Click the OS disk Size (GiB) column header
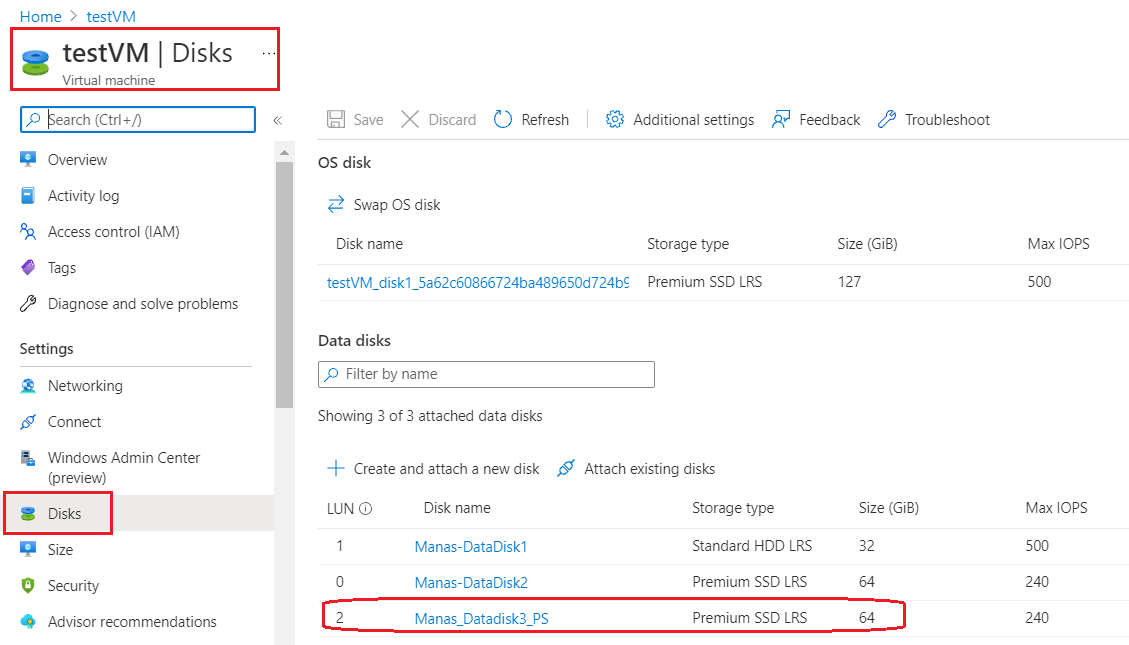The height and width of the screenshot is (645, 1129). [867, 244]
